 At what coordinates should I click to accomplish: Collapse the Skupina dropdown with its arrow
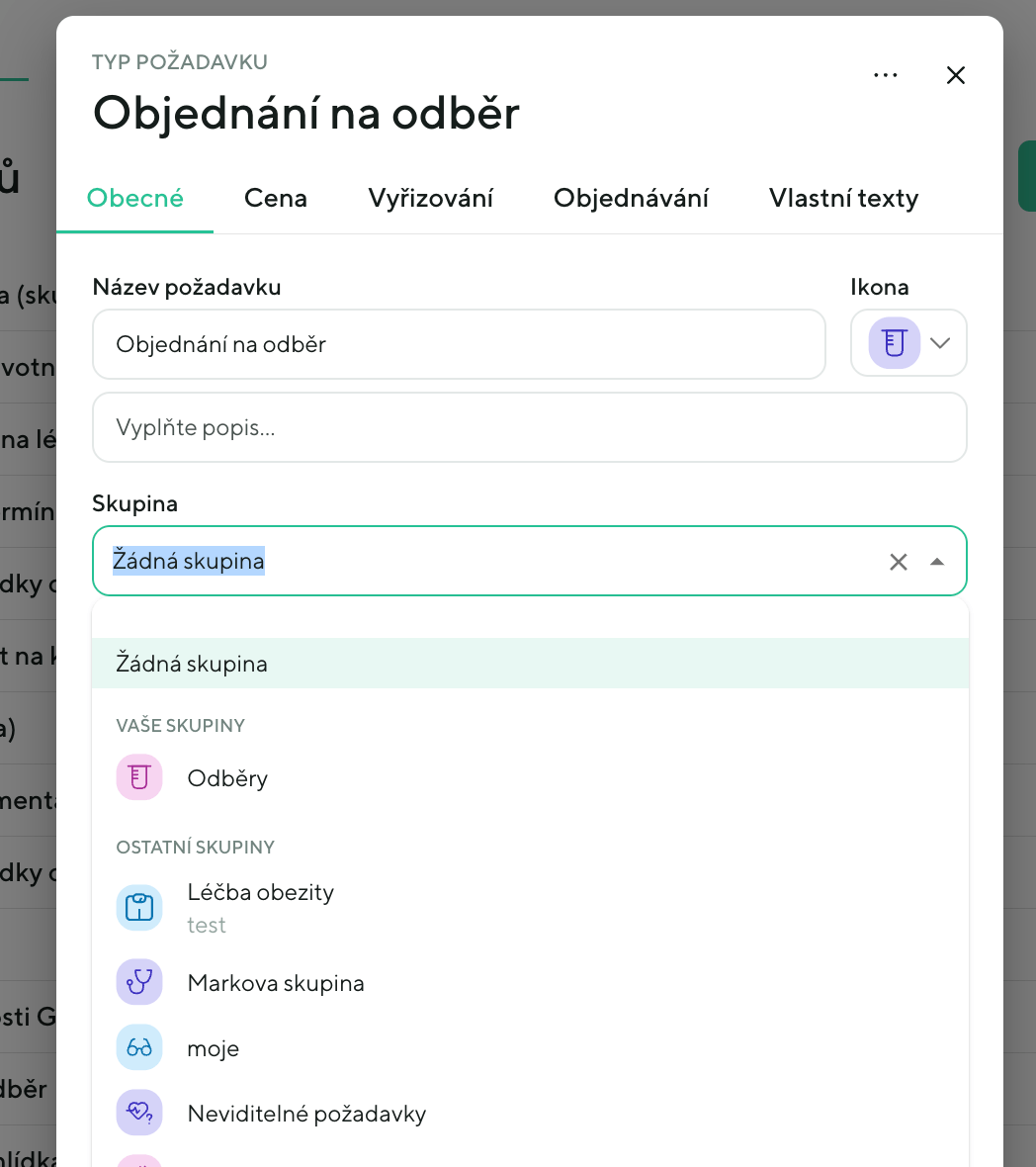(936, 561)
